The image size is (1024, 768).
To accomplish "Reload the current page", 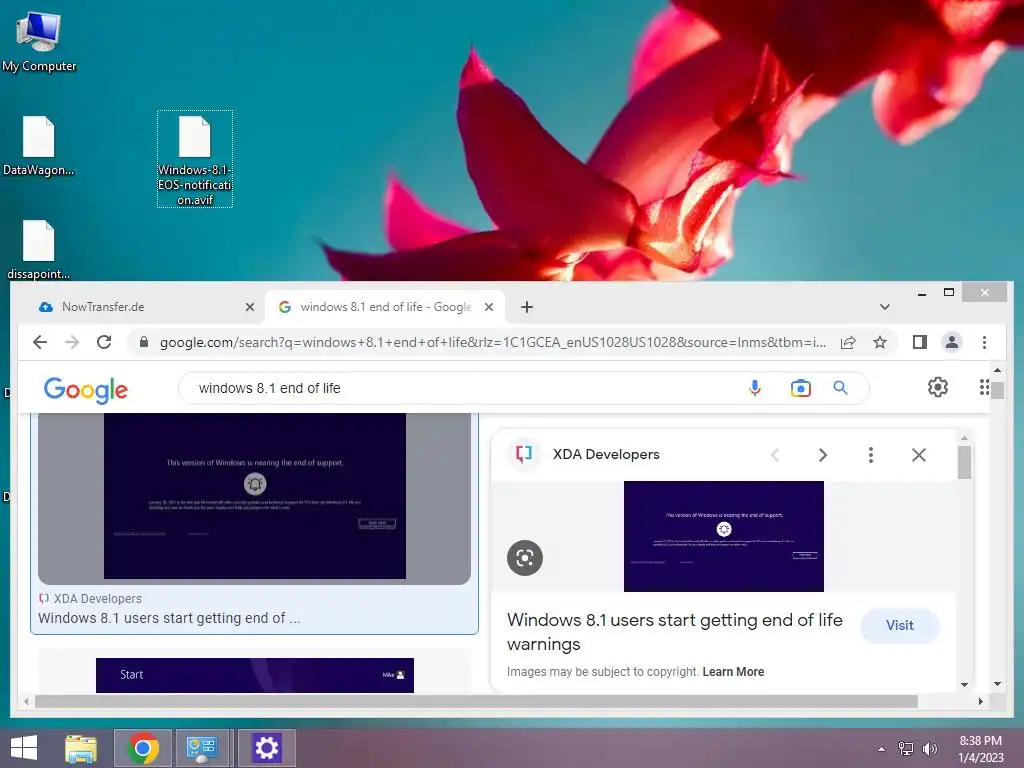I will (x=104, y=342).
